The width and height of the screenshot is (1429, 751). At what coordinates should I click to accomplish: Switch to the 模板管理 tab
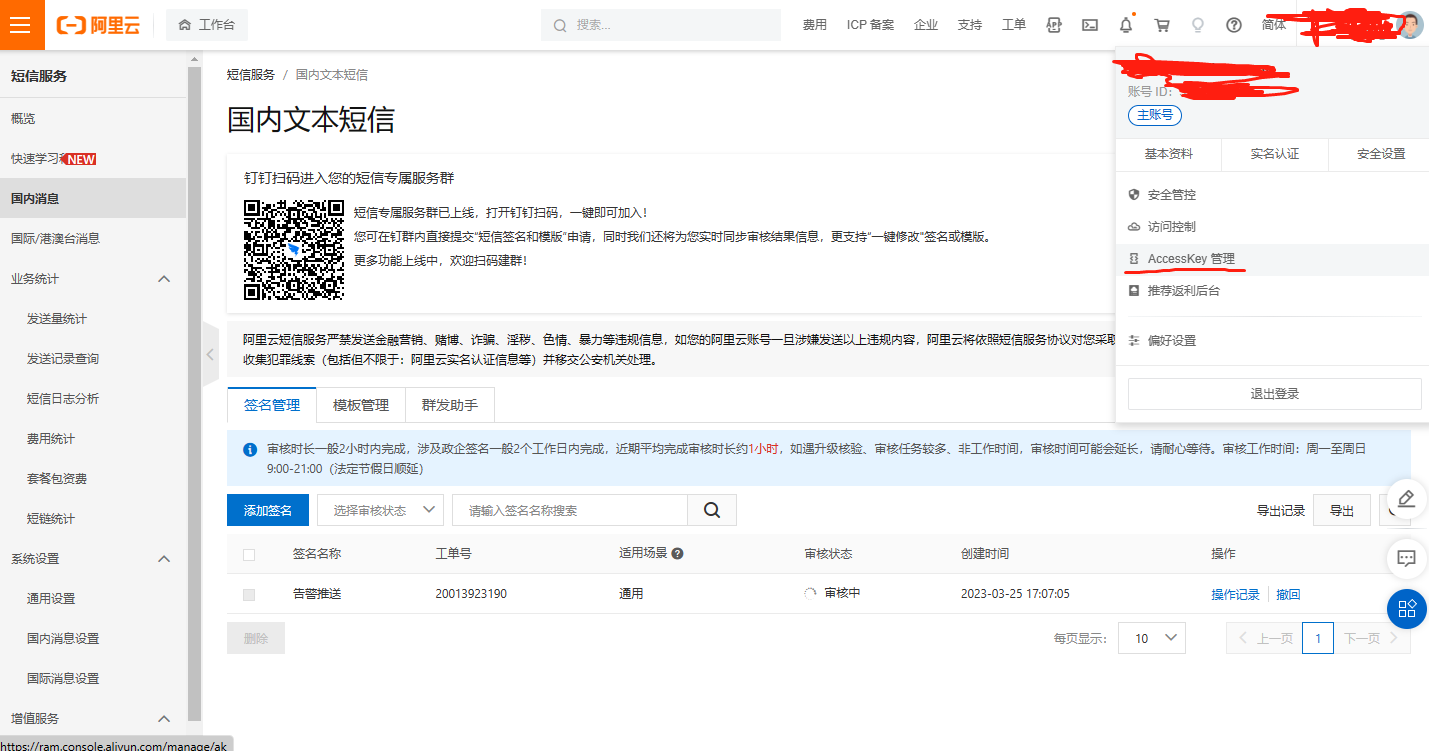pos(361,405)
